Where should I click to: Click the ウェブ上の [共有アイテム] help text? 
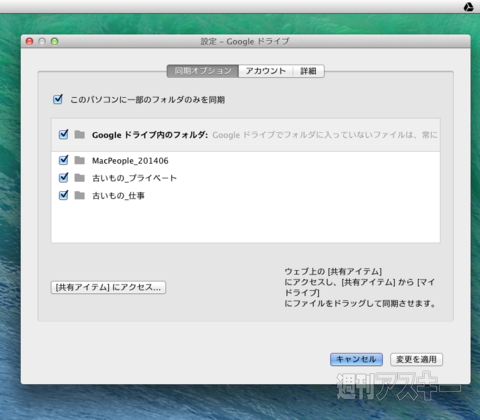pyautogui.click(x=359, y=287)
